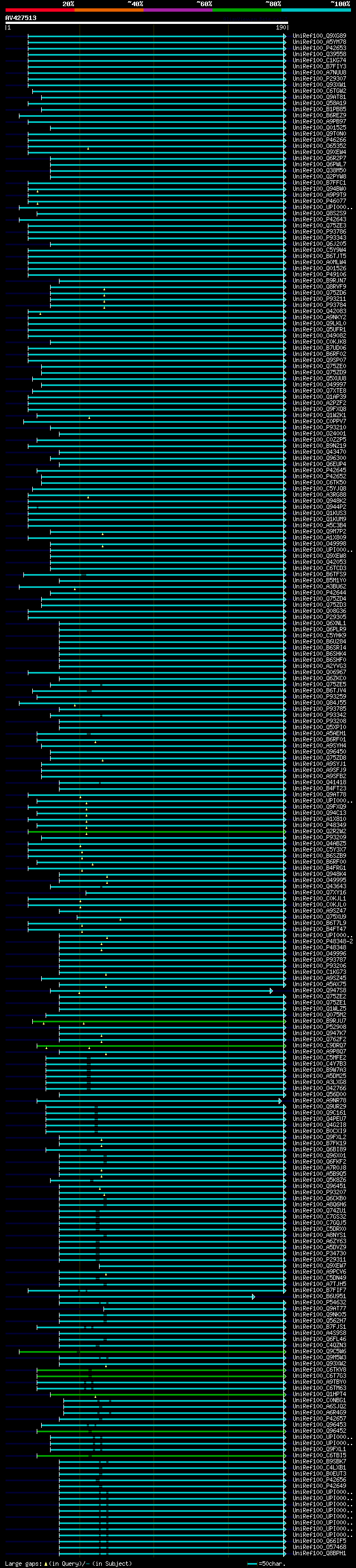
Task: Open hit UniRef100_B7FIY3
Action: click(x=319, y=66)
